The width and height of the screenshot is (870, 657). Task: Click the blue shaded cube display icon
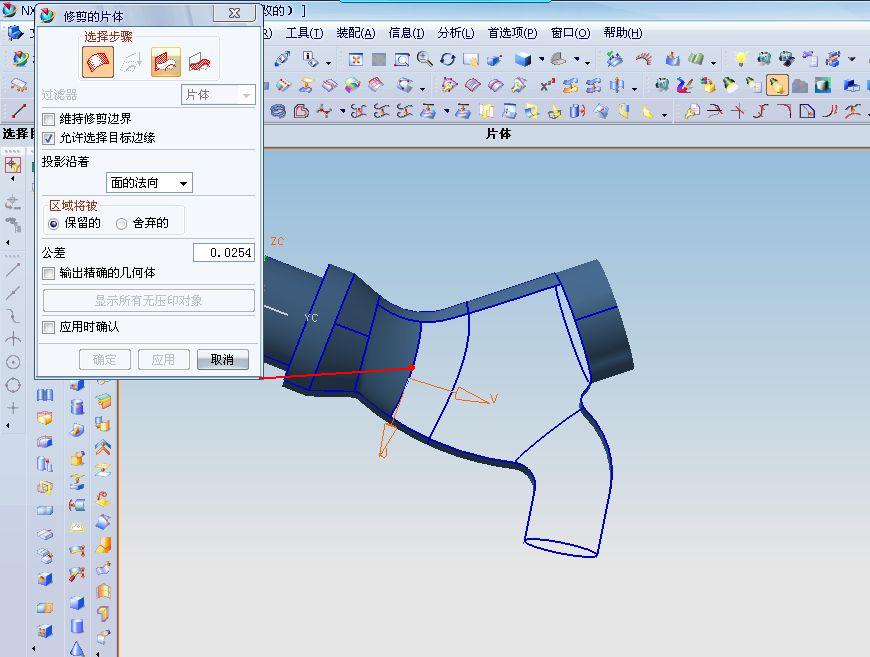click(x=523, y=59)
